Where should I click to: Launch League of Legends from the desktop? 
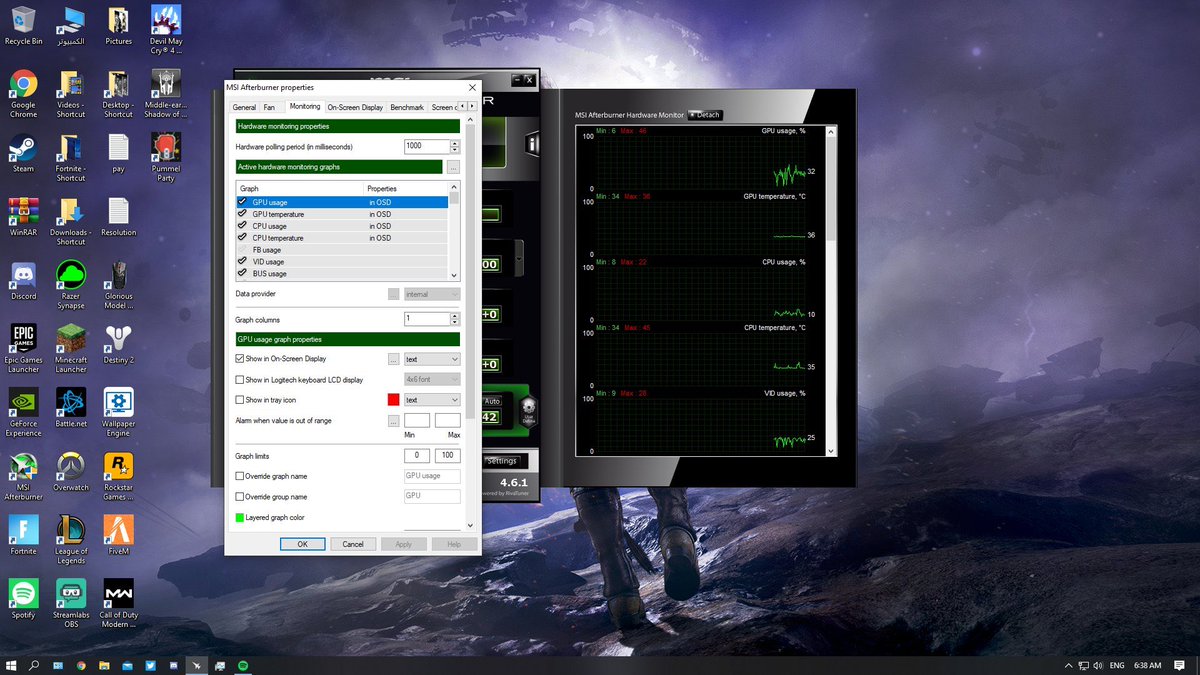(71, 540)
